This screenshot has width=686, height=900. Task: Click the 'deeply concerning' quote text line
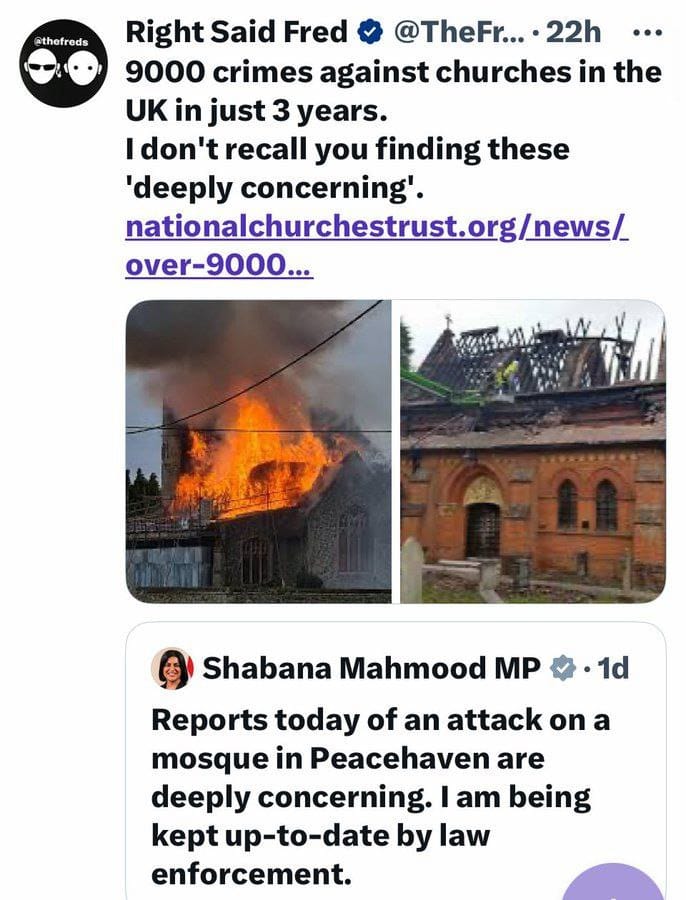tap(274, 188)
